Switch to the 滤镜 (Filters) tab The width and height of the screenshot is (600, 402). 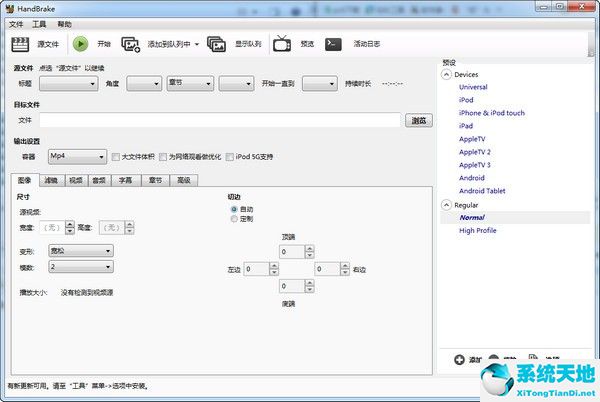pyautogui.click(x=52, y=180)
